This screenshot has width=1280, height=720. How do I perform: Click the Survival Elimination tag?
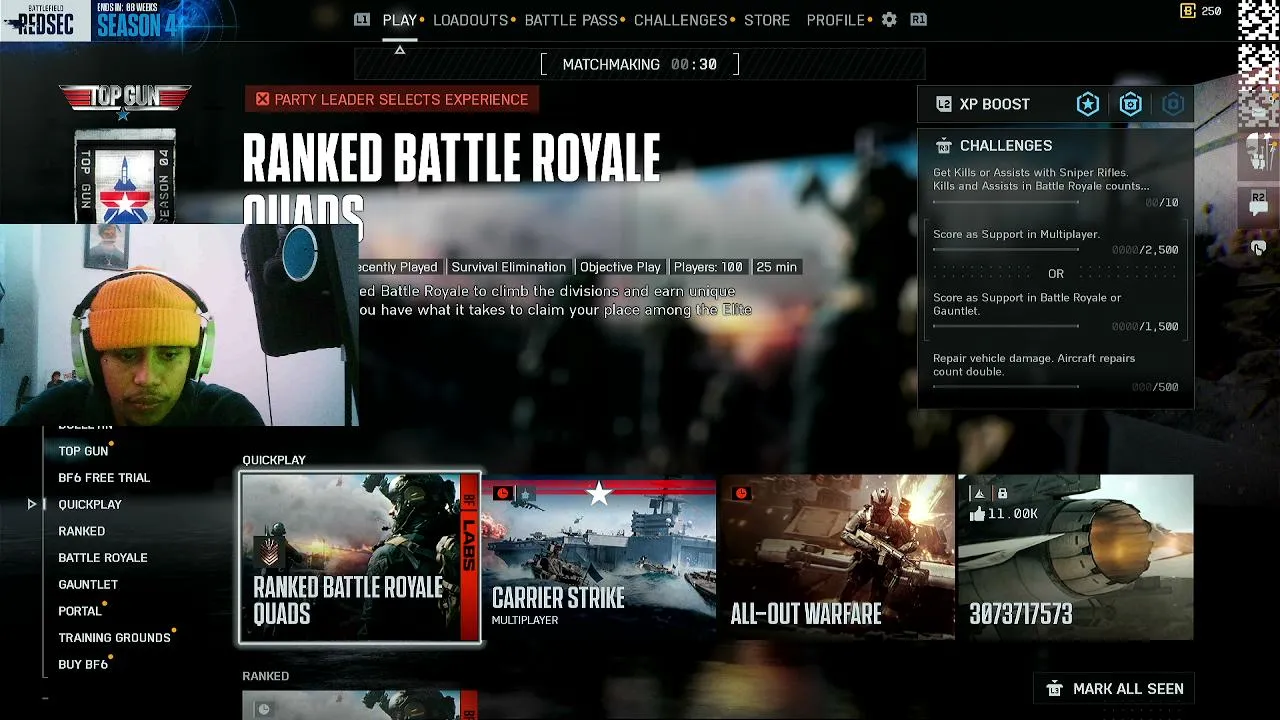[508, 267]
